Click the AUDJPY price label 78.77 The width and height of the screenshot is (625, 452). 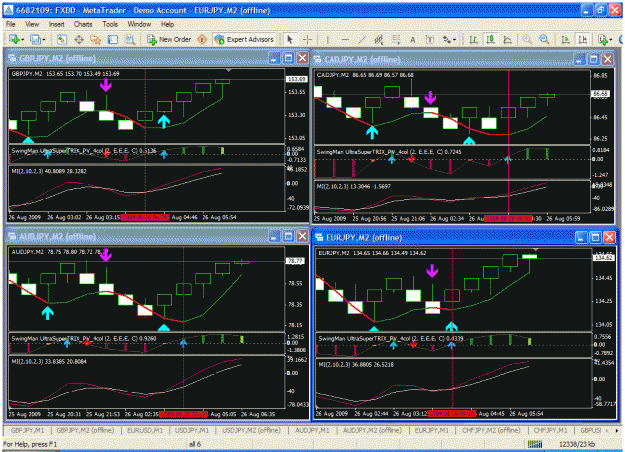tap(296, 261)
